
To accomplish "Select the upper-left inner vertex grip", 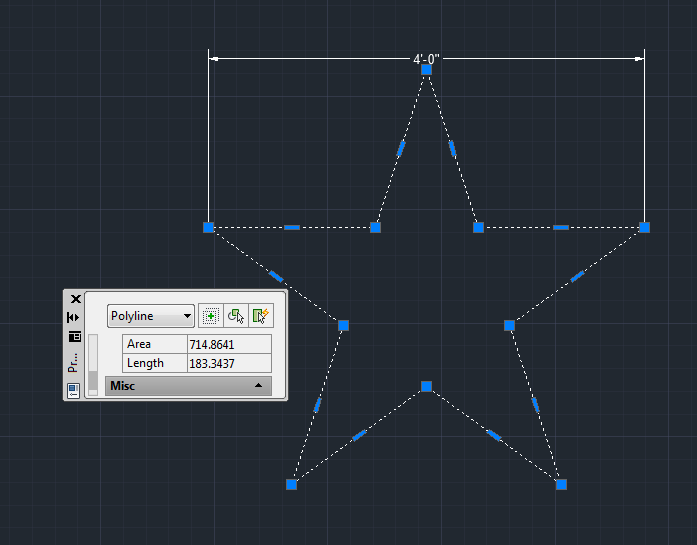I will (x=376, y=228).
